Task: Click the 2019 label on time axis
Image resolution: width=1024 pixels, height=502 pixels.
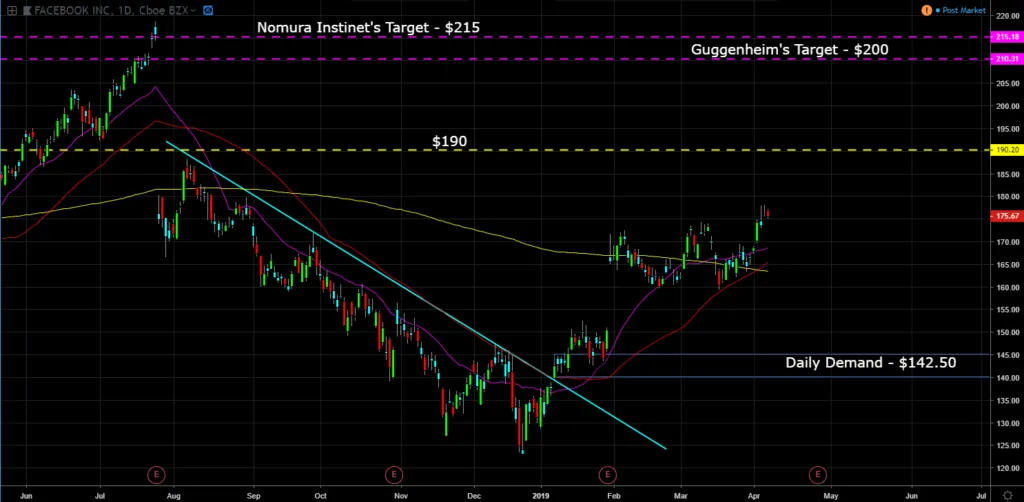Action: (541, 495)
